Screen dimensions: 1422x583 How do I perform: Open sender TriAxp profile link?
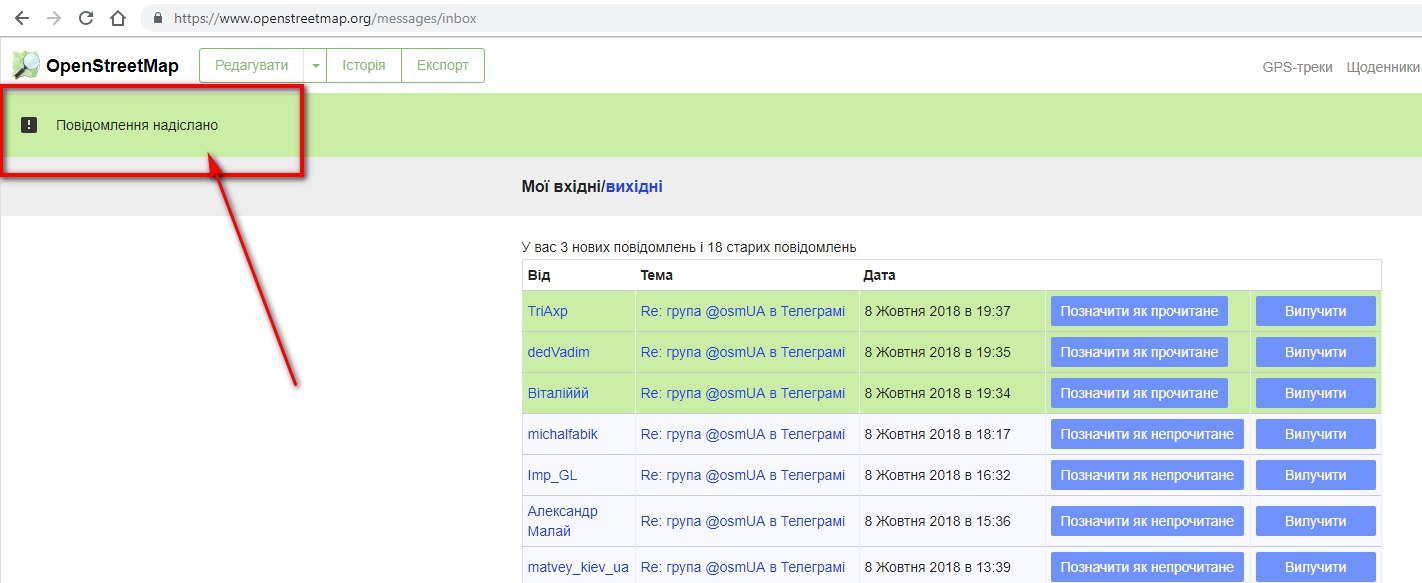click(x=547, y=311)
